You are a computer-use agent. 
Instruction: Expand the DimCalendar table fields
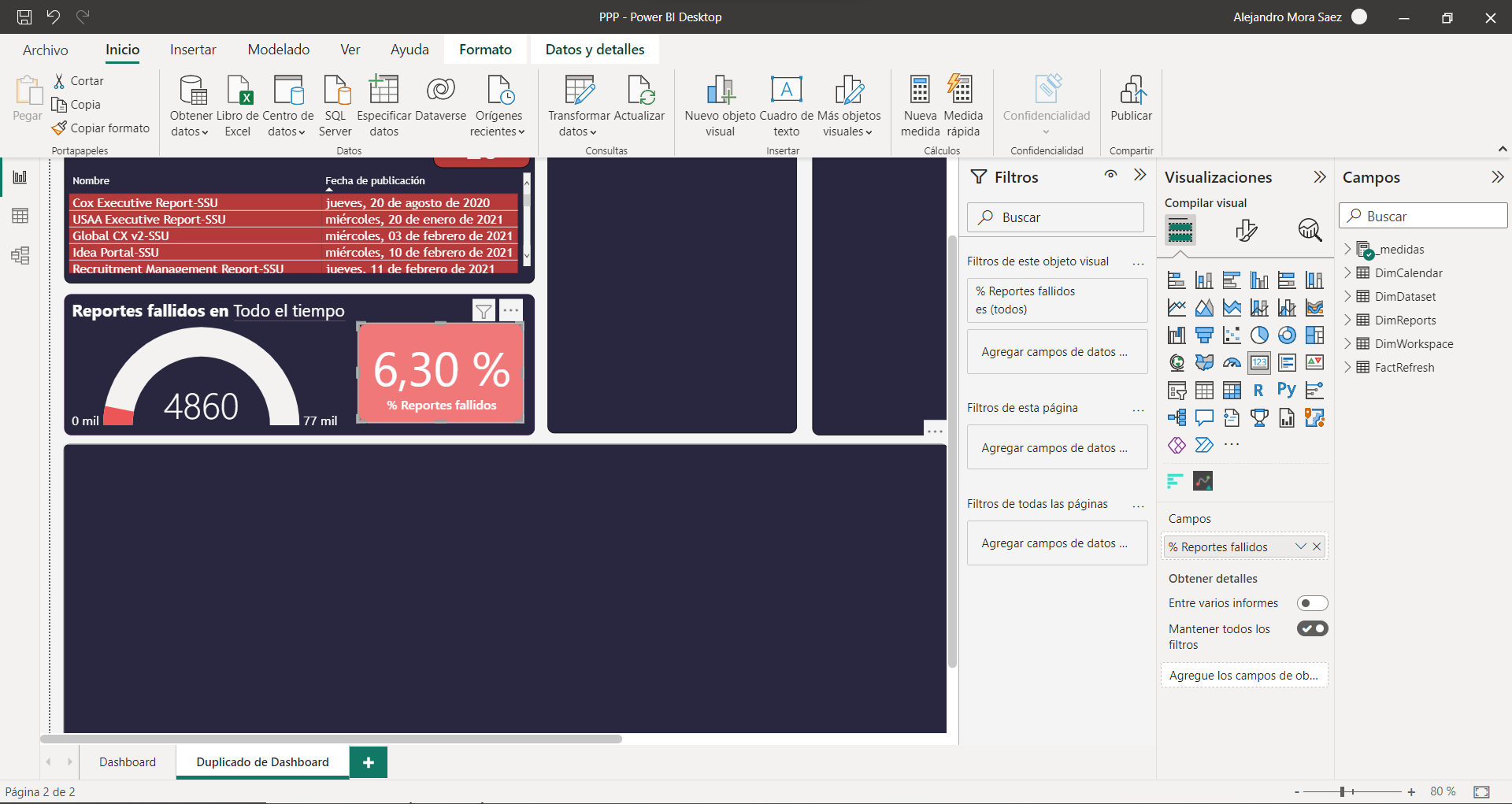tap(1347, 273)
